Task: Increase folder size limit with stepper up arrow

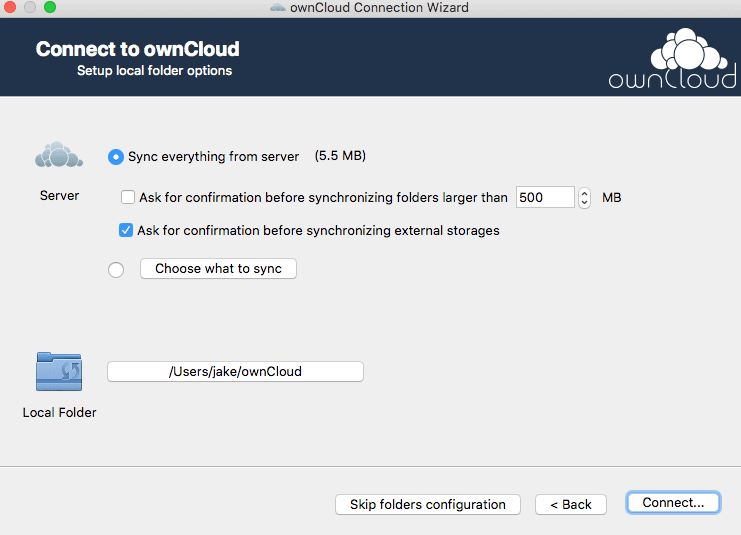Action: 585,193
